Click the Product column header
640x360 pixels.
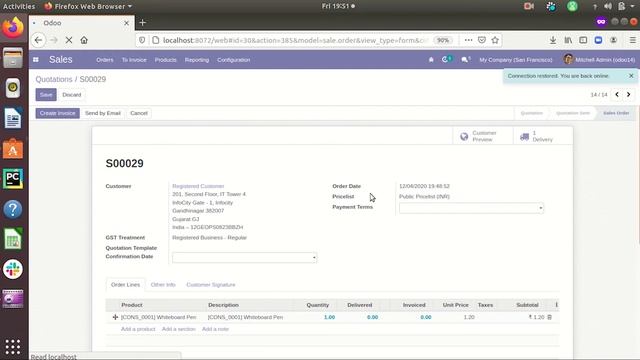pyautogui.click(x=131, y=304)
